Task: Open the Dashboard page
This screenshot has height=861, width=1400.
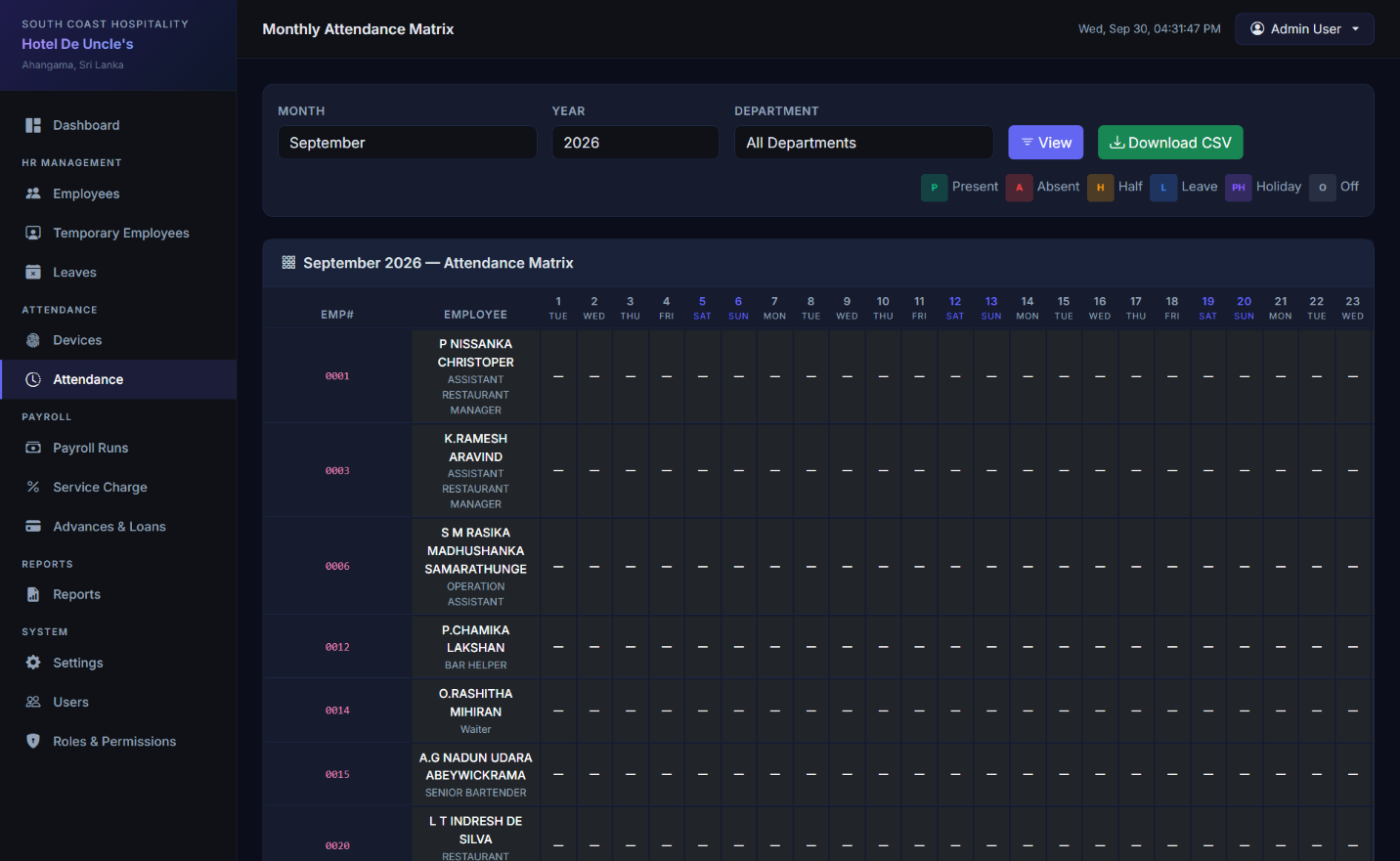Action: click(x=118, y=125)
